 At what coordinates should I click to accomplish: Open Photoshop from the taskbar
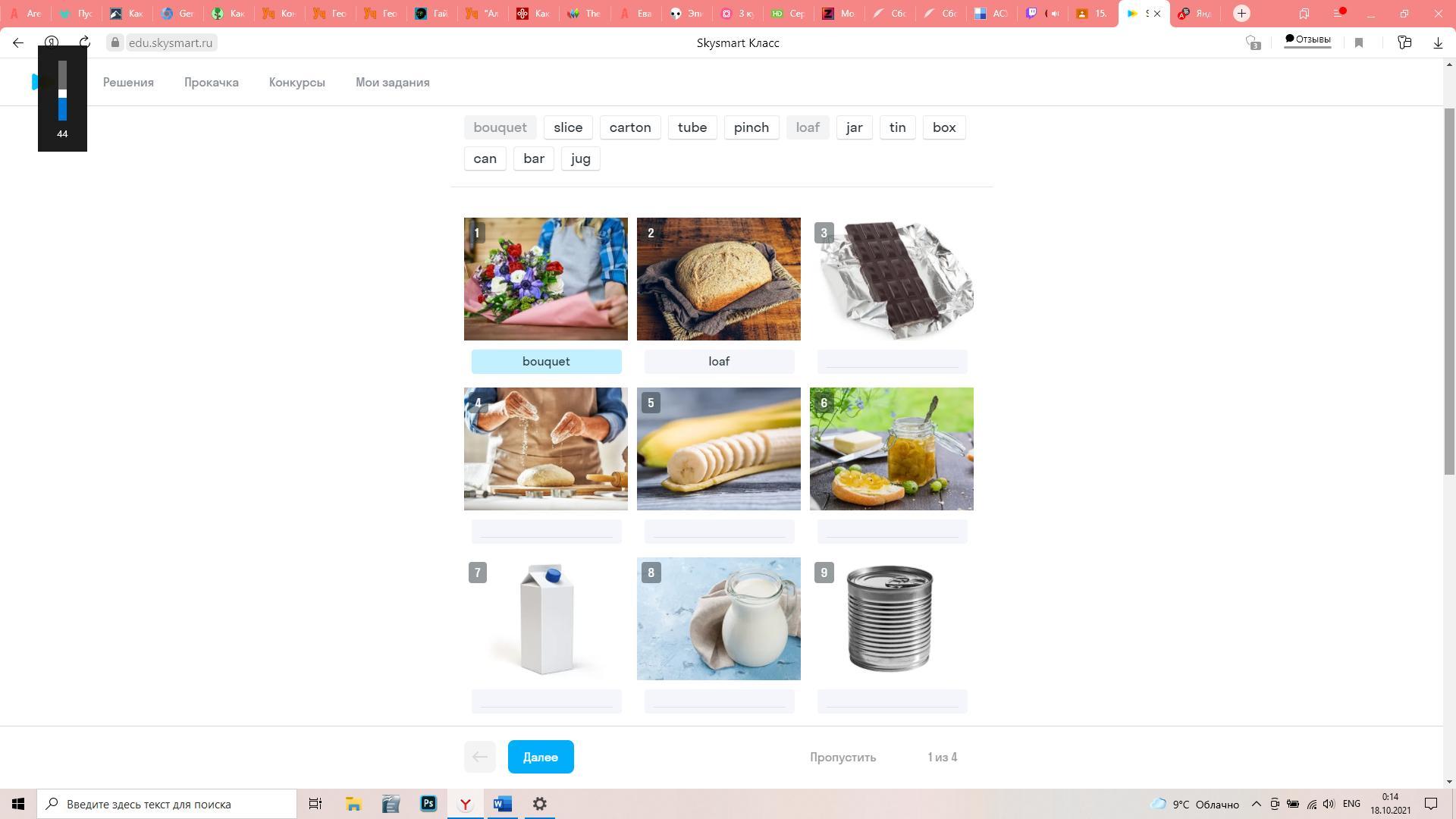click(x=428, y=804)
